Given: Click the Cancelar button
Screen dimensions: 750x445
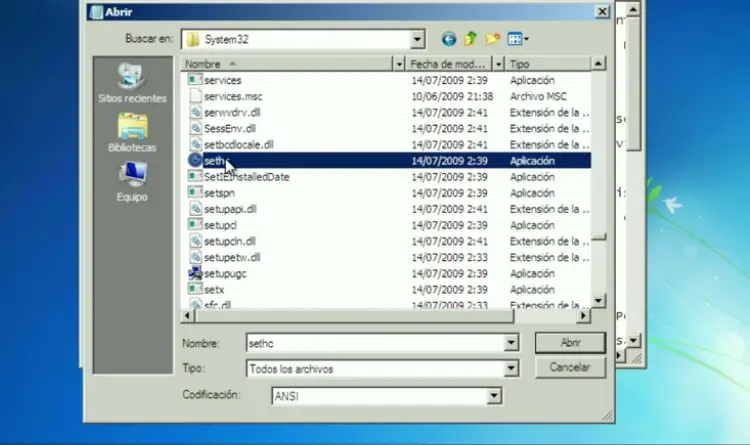Looking at the screenshot, I should (x=570, y=367).
